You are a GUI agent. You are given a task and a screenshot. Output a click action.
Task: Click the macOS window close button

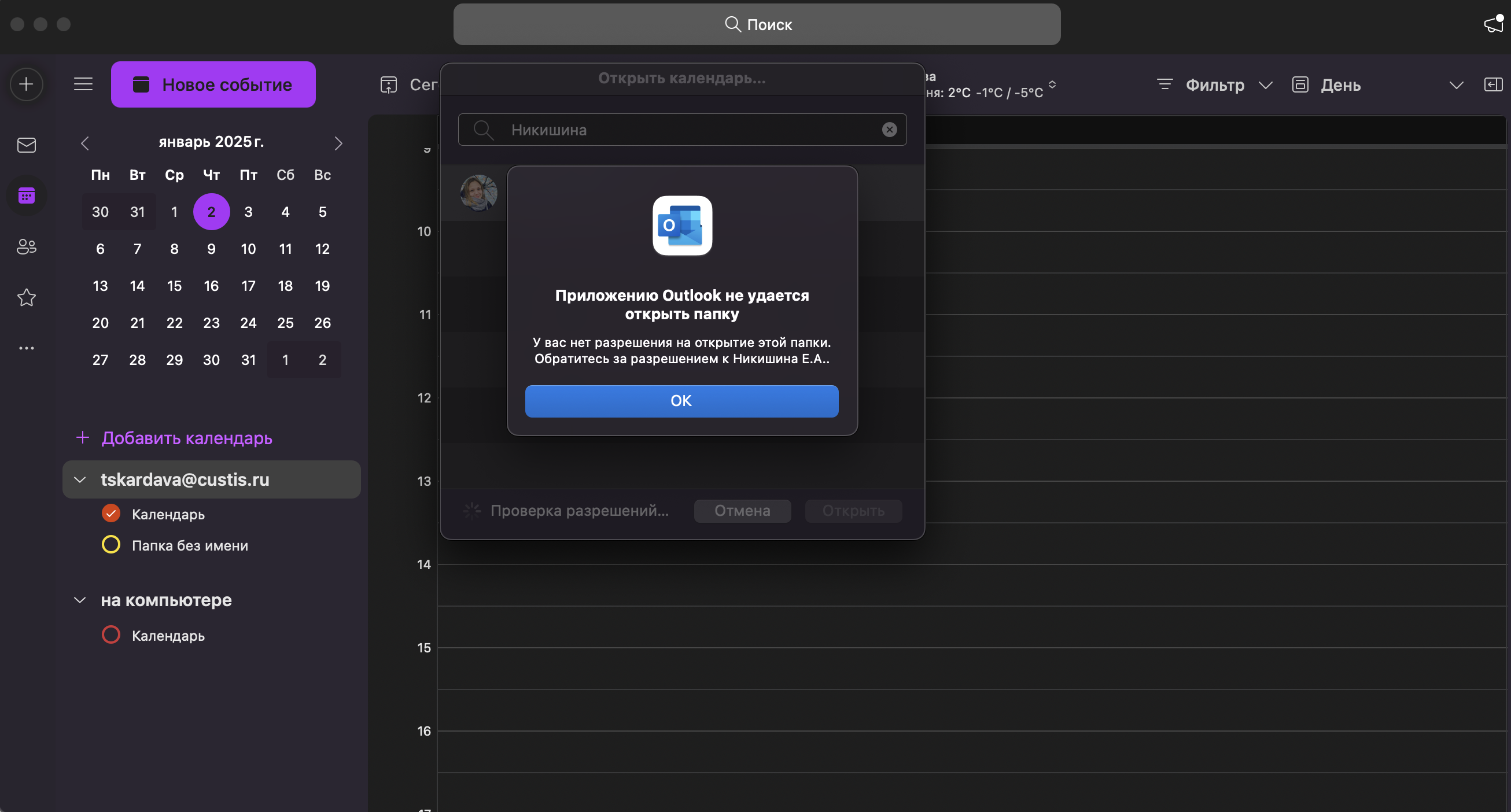pyautogui.click(x=17, y=24)
